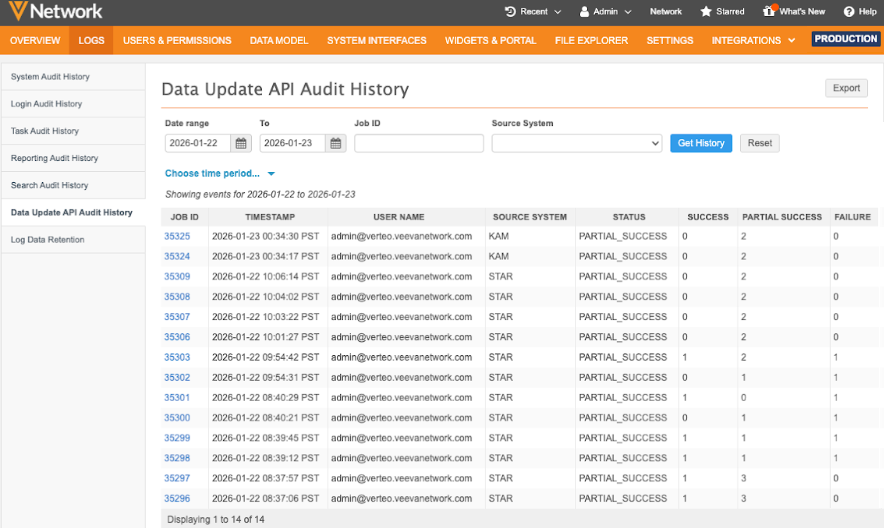Open the To date calendar picker icon
The width and height of the screenshot is (884, 528).
click(x=336, y=143)
